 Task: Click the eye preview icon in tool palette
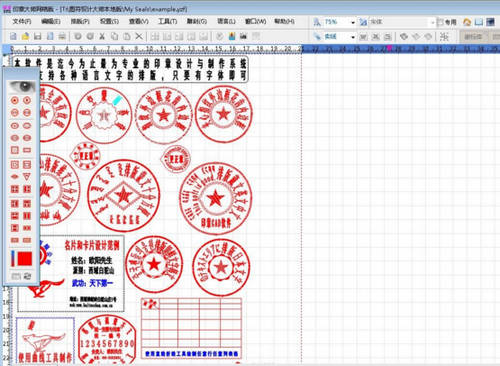click(22, 87)
